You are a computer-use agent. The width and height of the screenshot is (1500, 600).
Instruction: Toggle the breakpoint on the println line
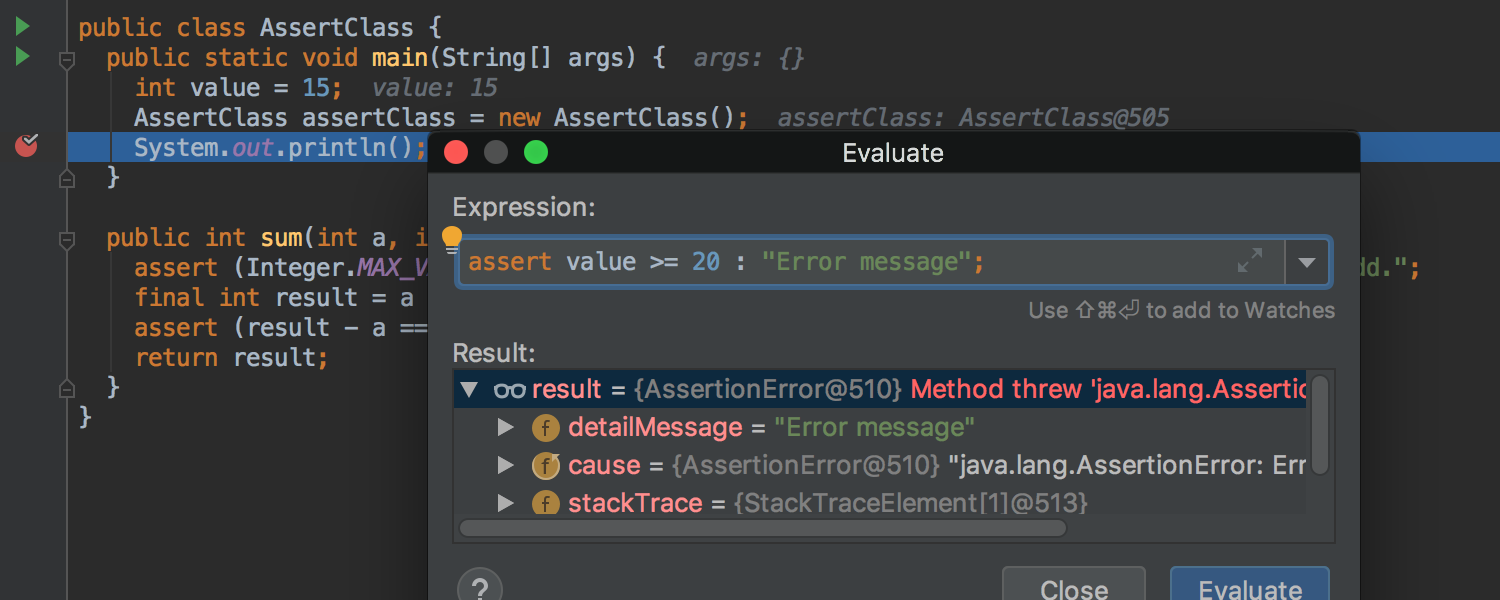[x=27, y=146]
